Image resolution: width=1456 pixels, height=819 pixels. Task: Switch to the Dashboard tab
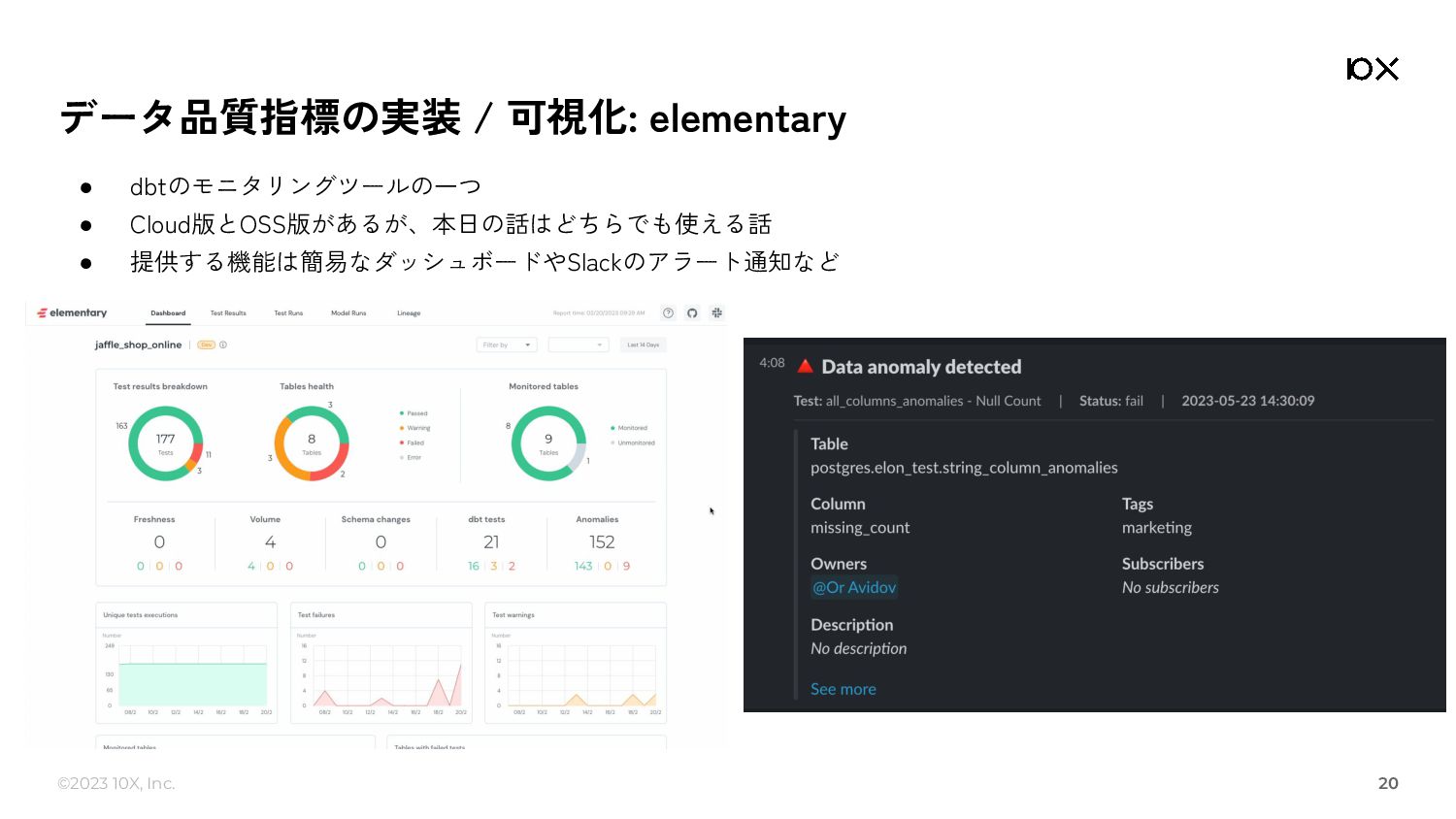tap(168, 312)
